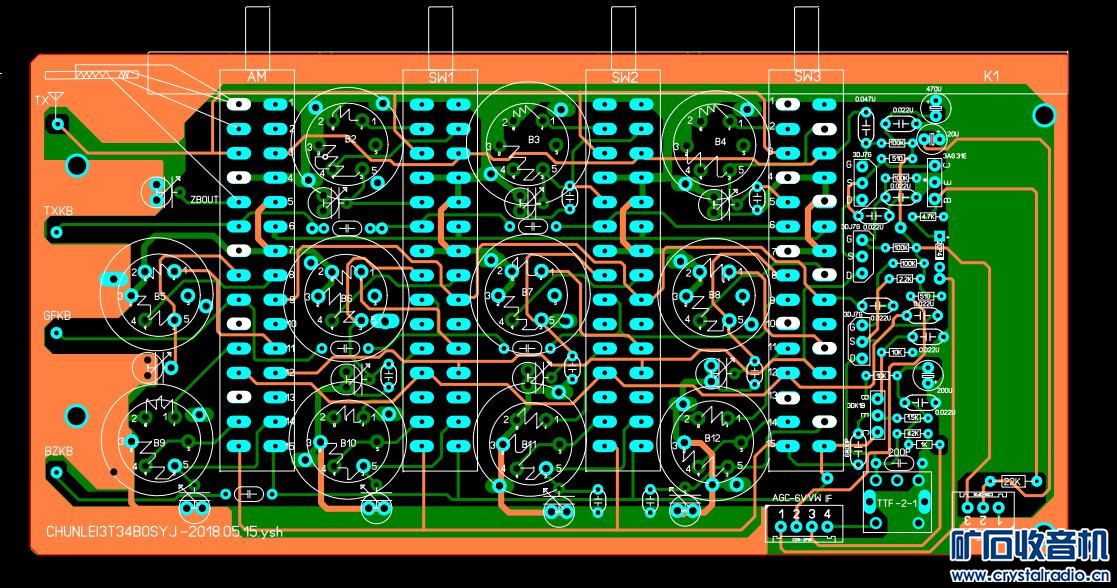Select coil B6 designator
This screenshot has height=588, width=1117.
click(346, 298)
